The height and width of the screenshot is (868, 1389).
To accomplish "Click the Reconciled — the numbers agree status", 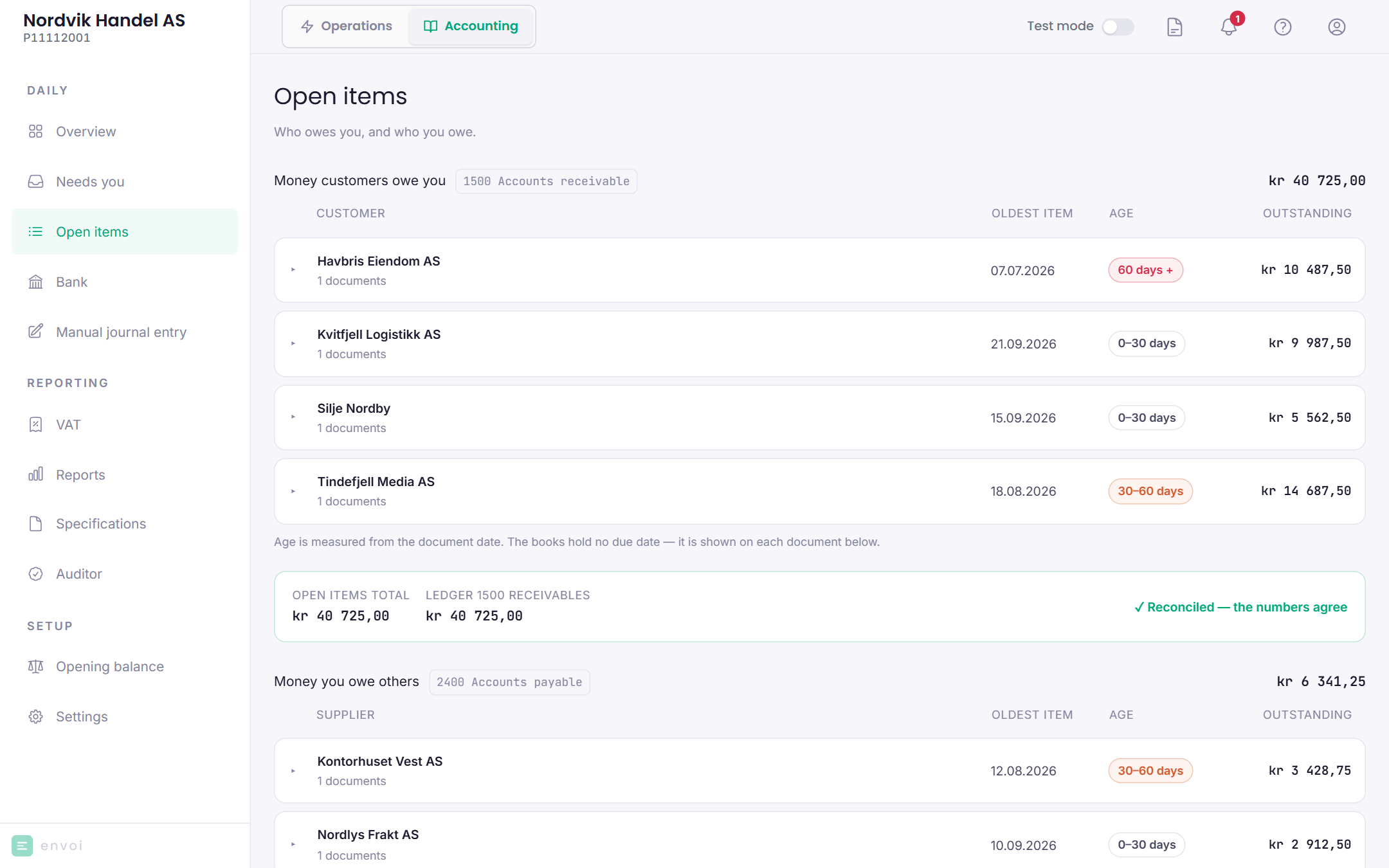I will [1240, 607].
